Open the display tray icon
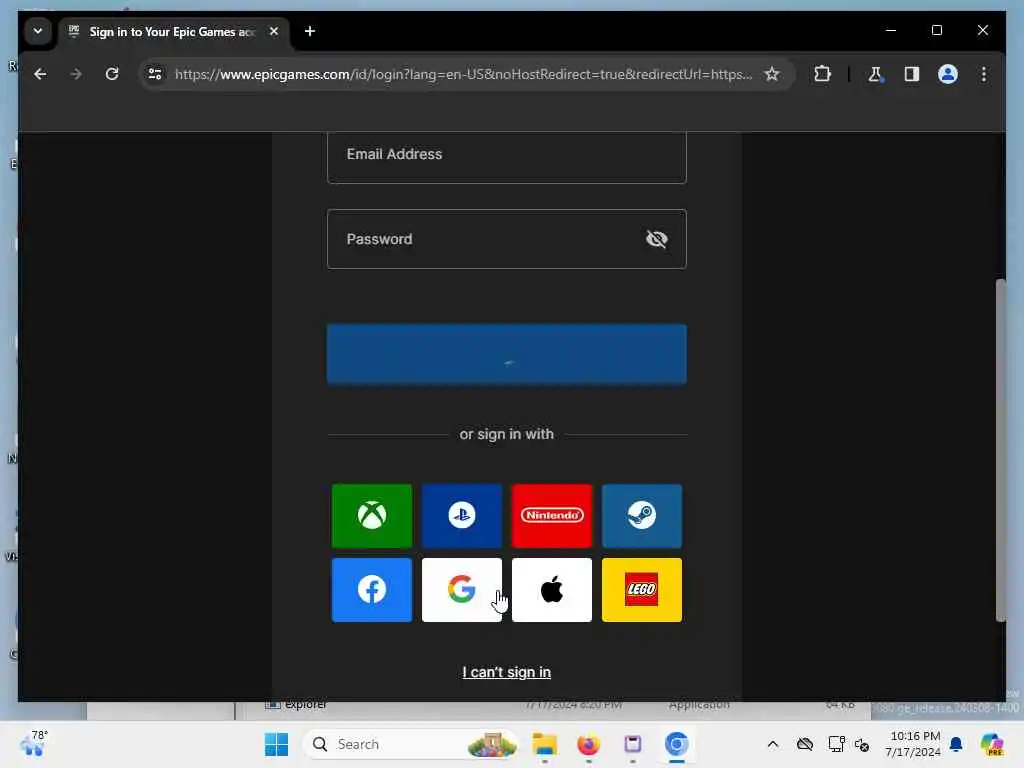Viewport: 1024px width, 768px height. (836, 744)
